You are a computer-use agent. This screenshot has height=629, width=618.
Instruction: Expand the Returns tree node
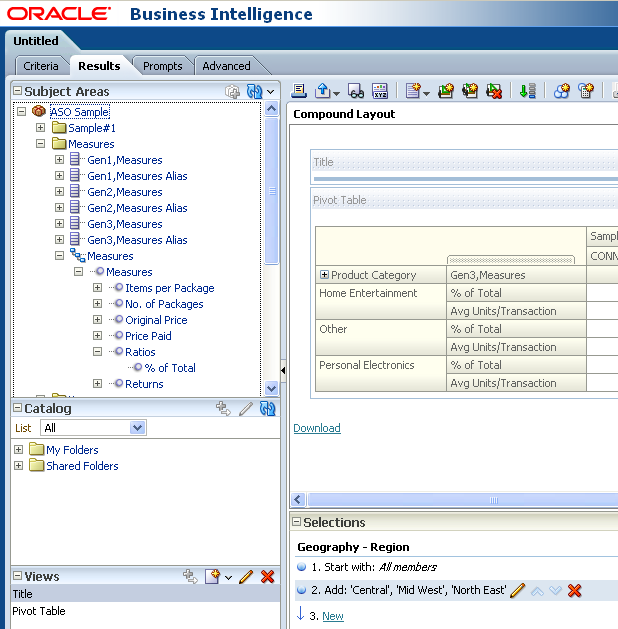[97, 383]
